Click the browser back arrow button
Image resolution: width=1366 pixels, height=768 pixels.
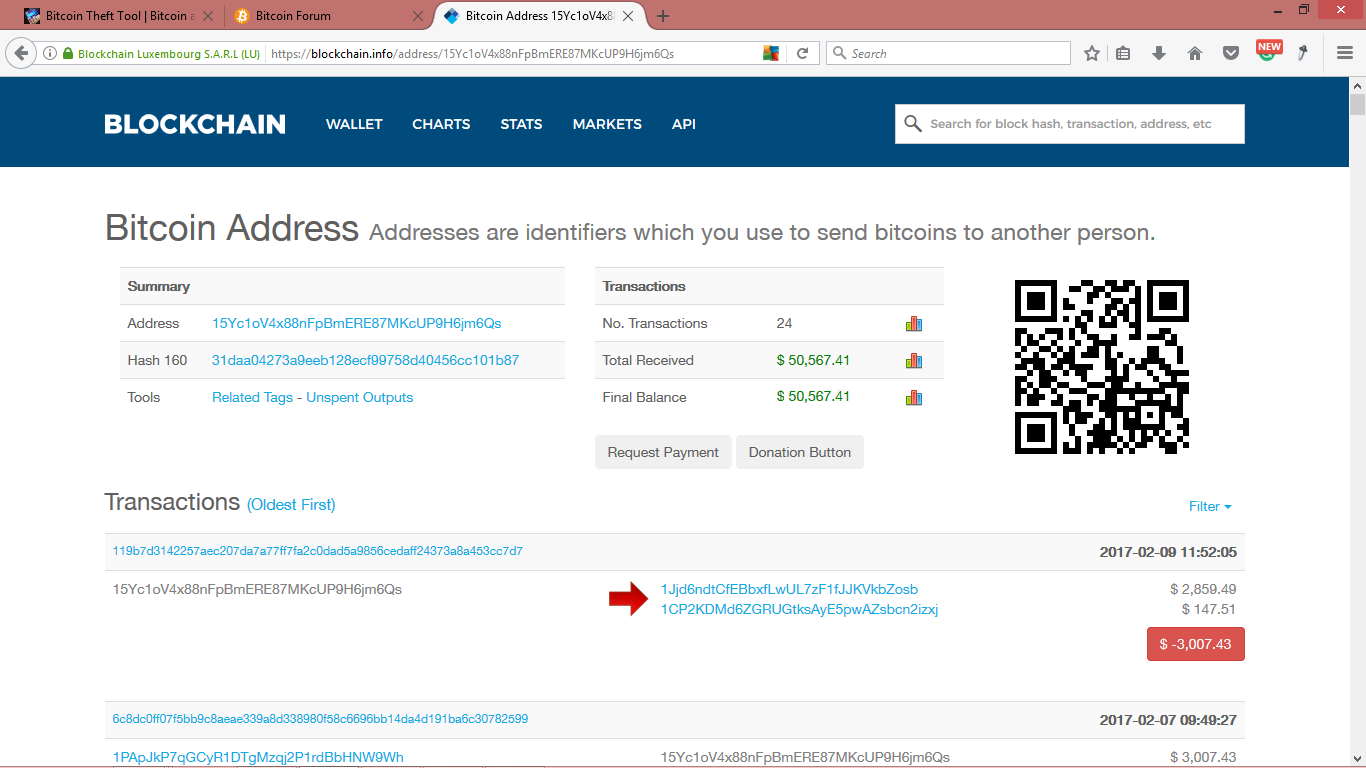[20, 53]
